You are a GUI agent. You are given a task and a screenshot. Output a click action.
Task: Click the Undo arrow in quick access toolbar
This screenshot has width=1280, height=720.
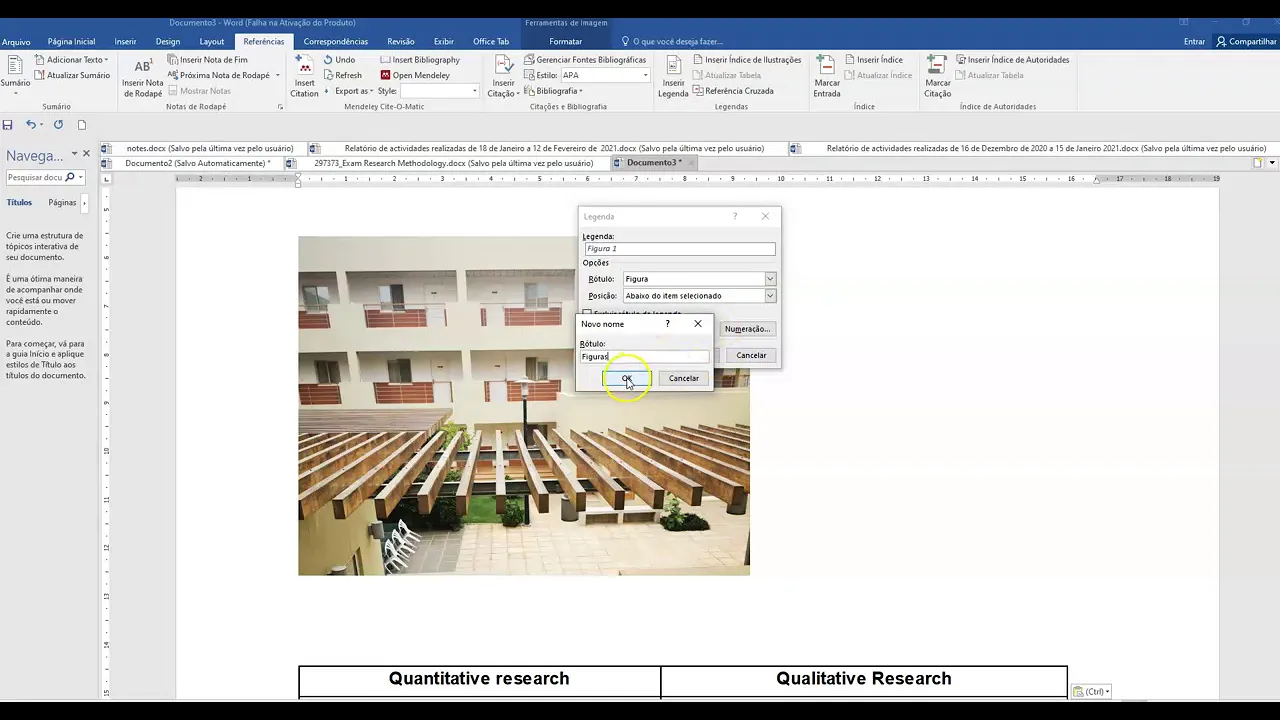point(31,125)
